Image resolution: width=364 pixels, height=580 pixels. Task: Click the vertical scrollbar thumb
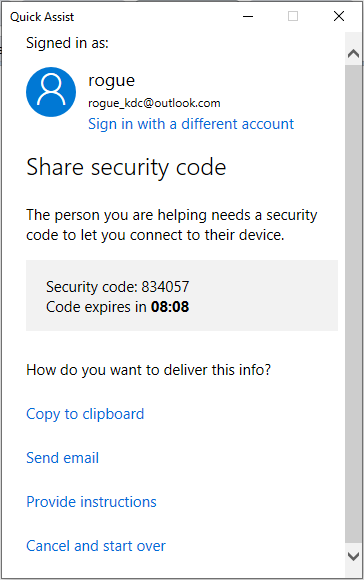[x=354, y=303]
